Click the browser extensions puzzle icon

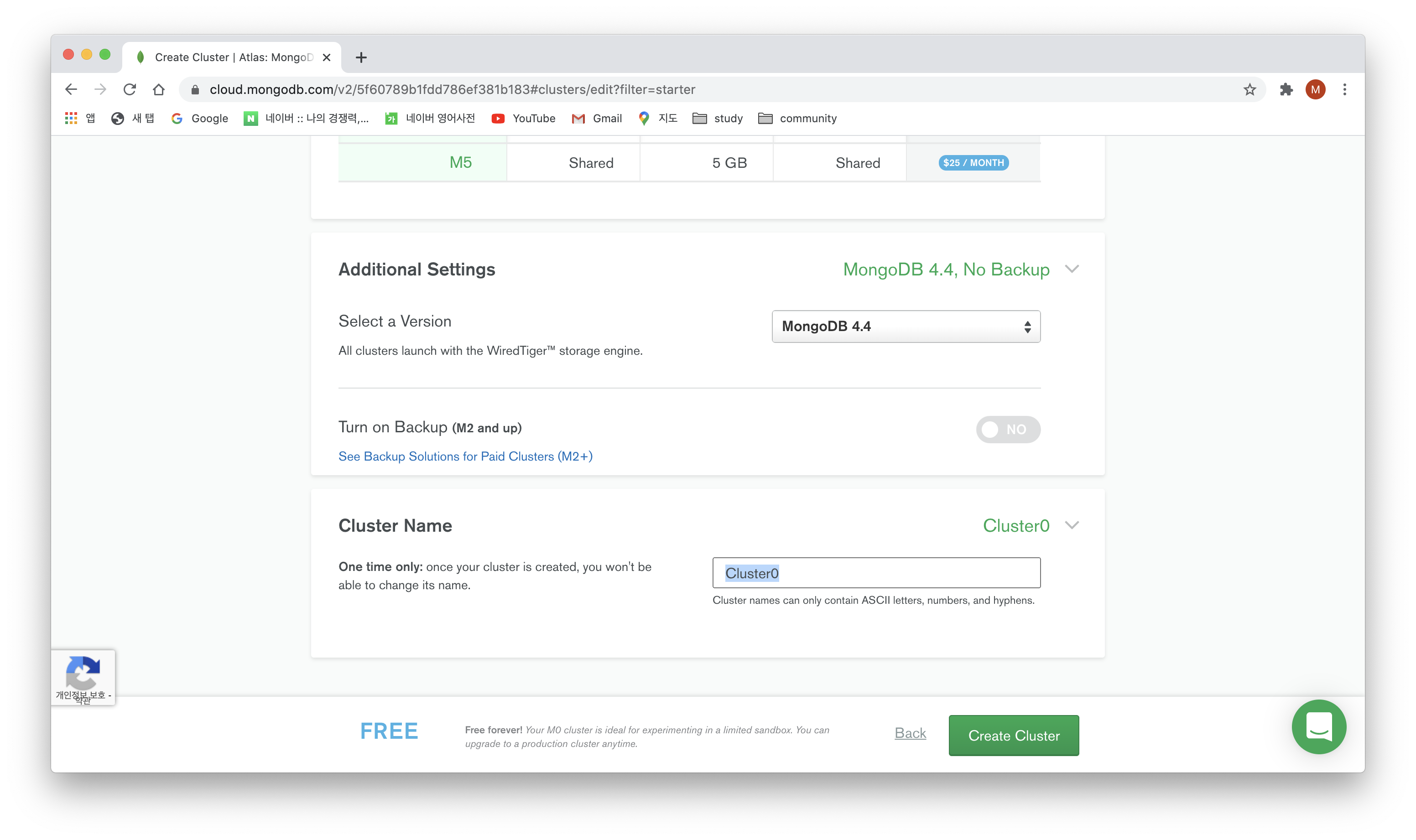point(1286,89)
